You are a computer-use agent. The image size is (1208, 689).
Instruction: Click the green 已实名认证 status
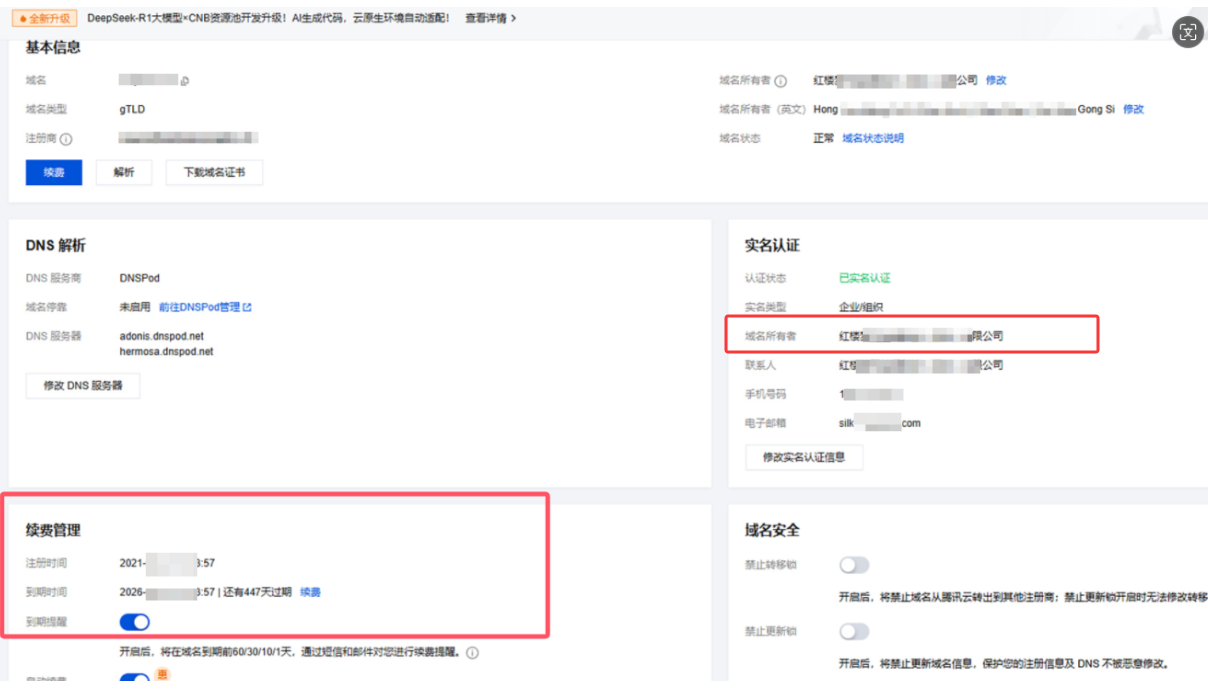tap(864, 278)
